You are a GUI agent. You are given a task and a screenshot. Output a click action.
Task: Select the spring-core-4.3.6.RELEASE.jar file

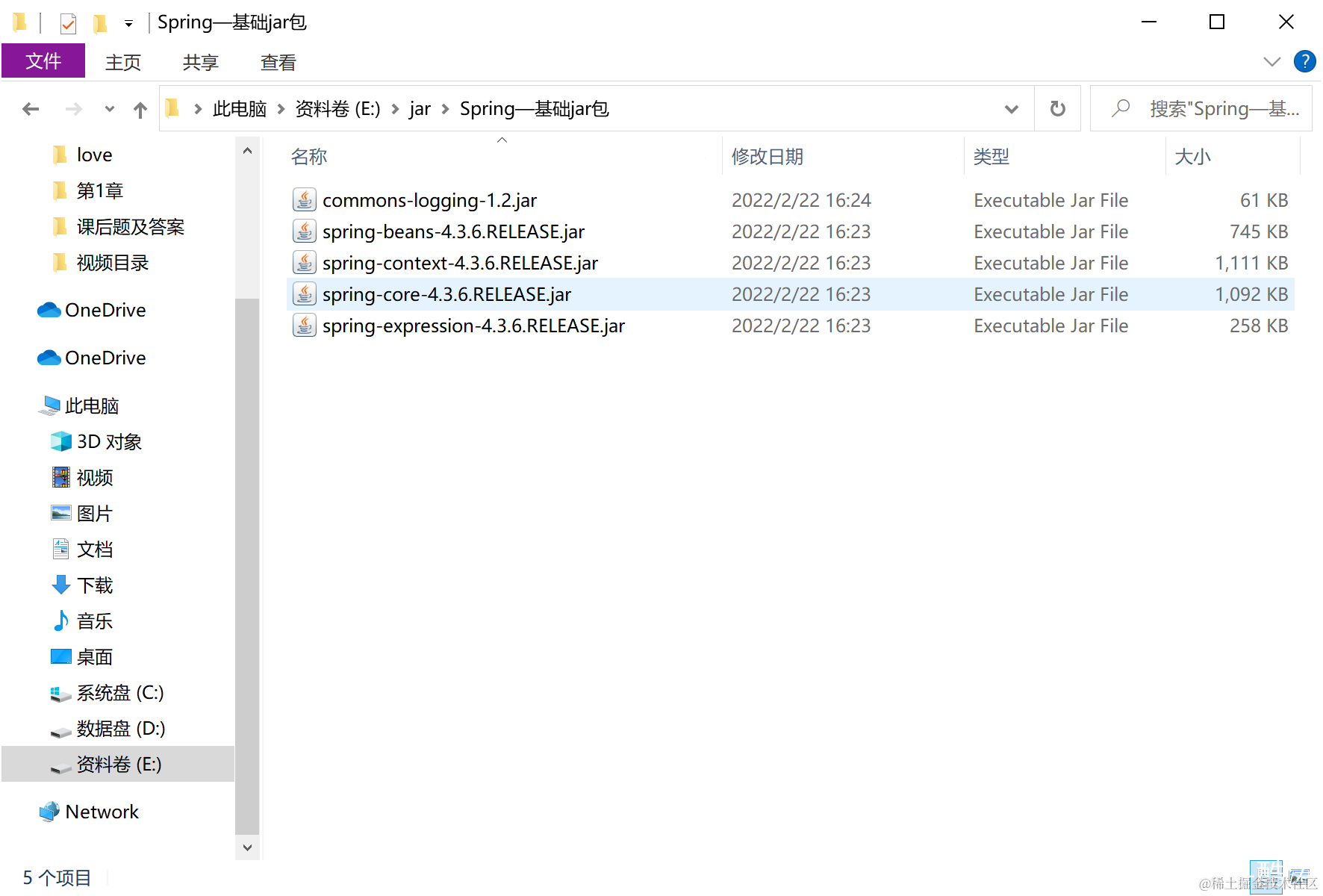click(x=790, y=294)
